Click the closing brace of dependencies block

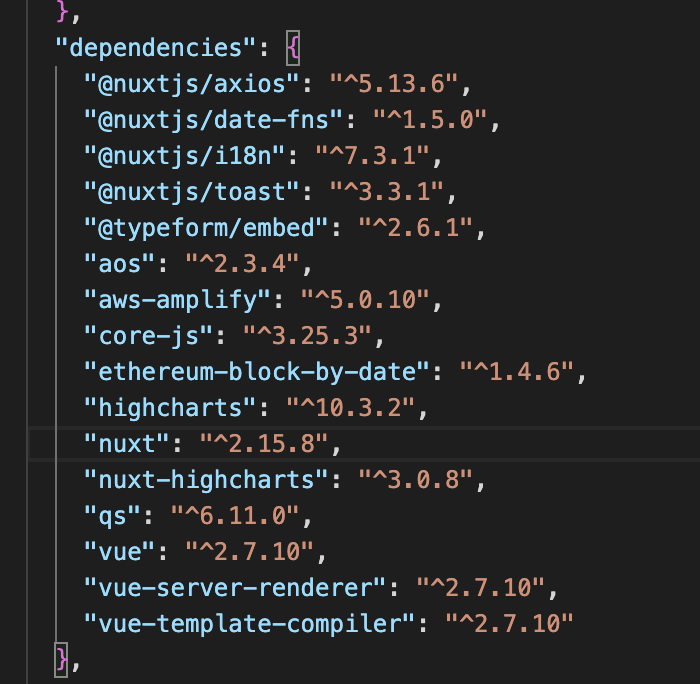coord(62,659)
